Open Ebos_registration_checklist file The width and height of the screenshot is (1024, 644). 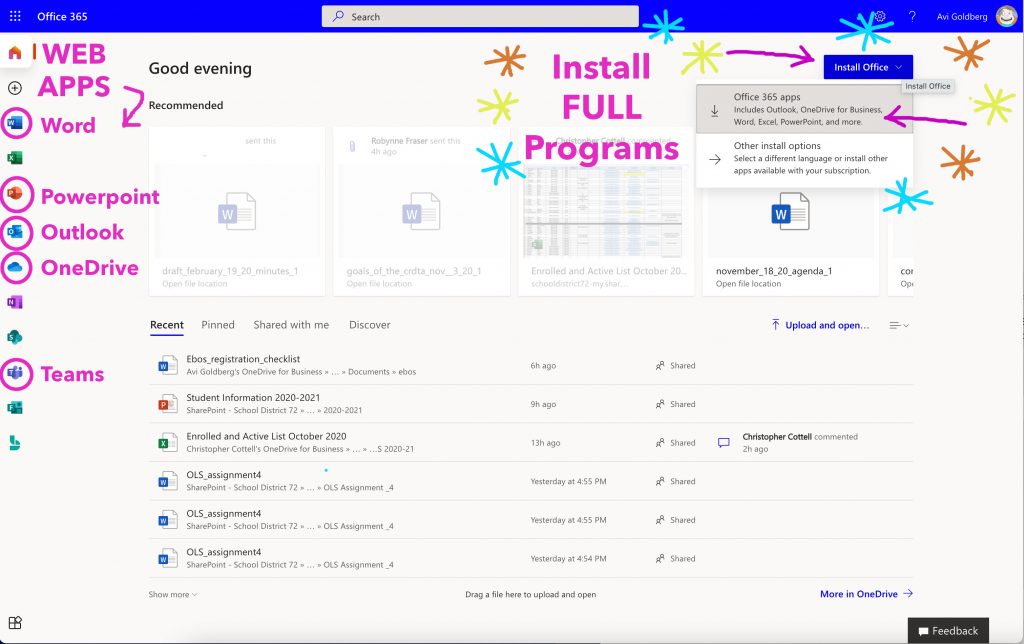243,359
